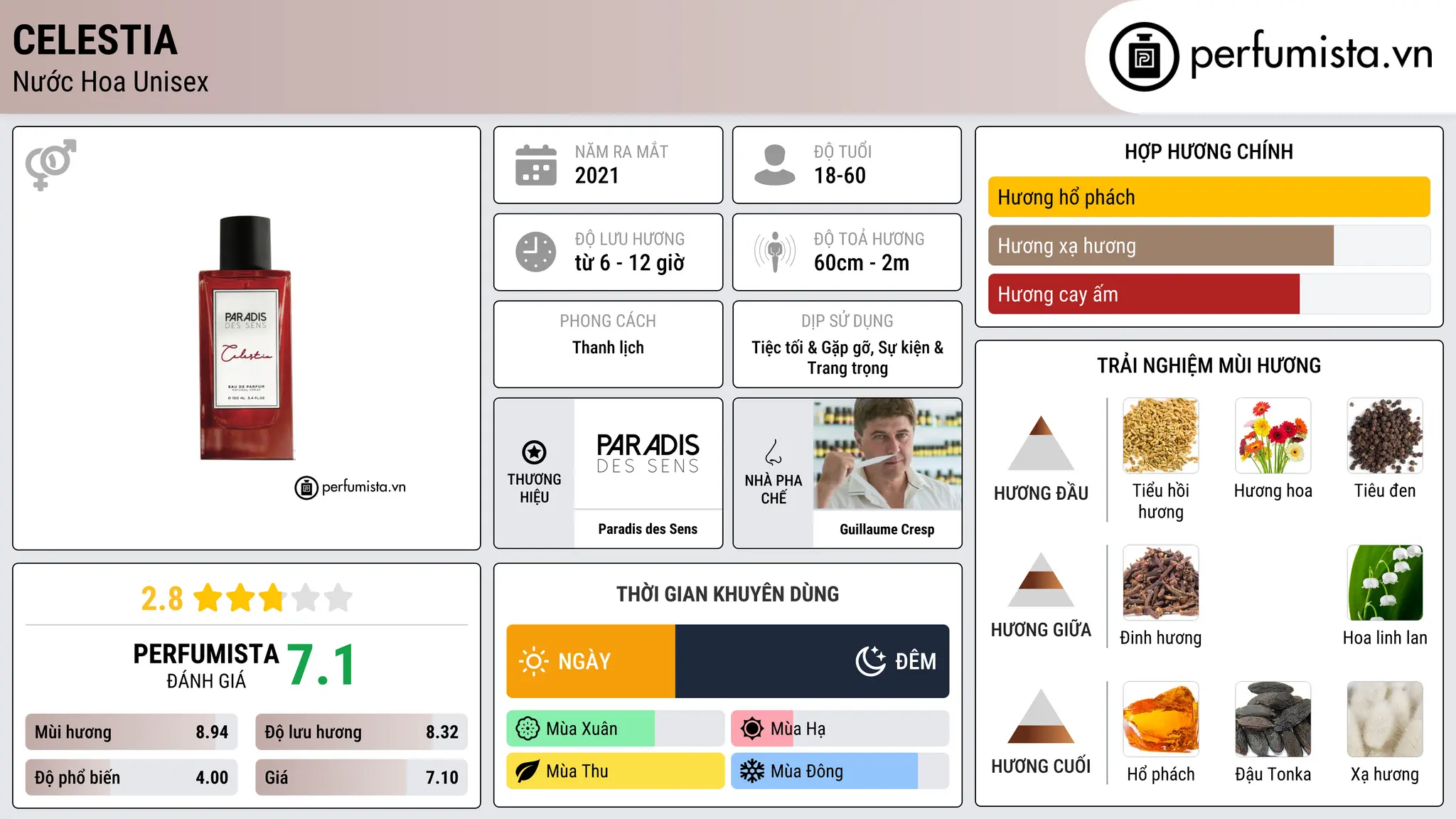View Guillaume Cresp perfumer photo
Screen dimensions: 1456x819
(x=887, y=454)
